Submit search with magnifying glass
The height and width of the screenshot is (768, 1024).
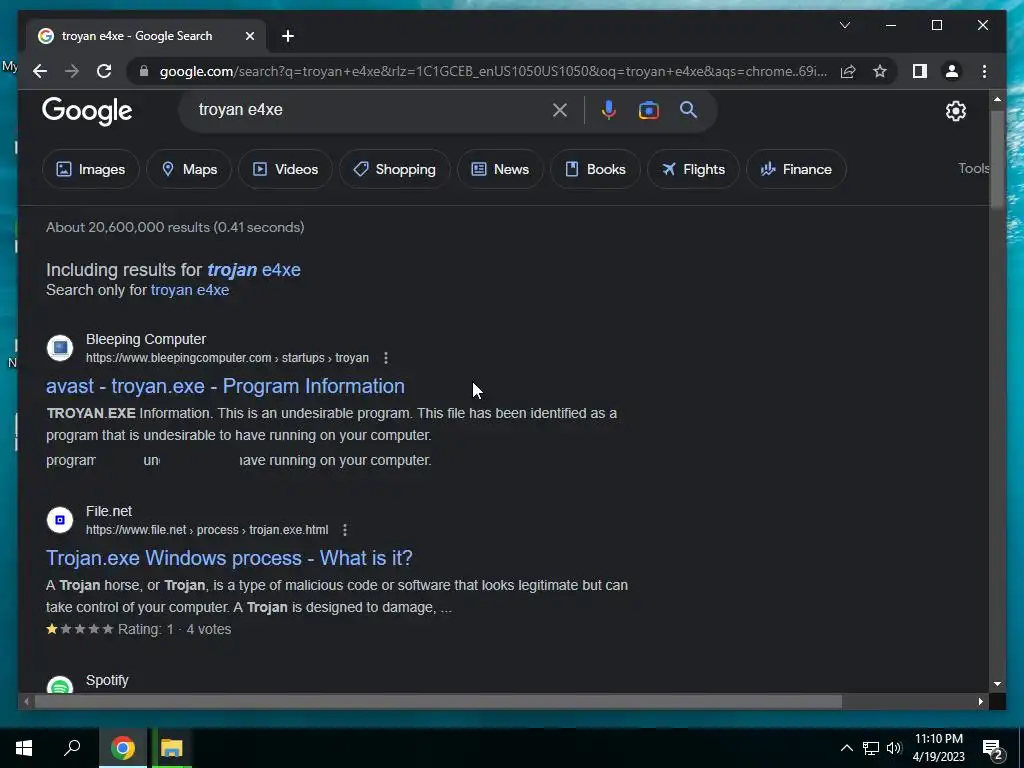(x=688, y=110)
